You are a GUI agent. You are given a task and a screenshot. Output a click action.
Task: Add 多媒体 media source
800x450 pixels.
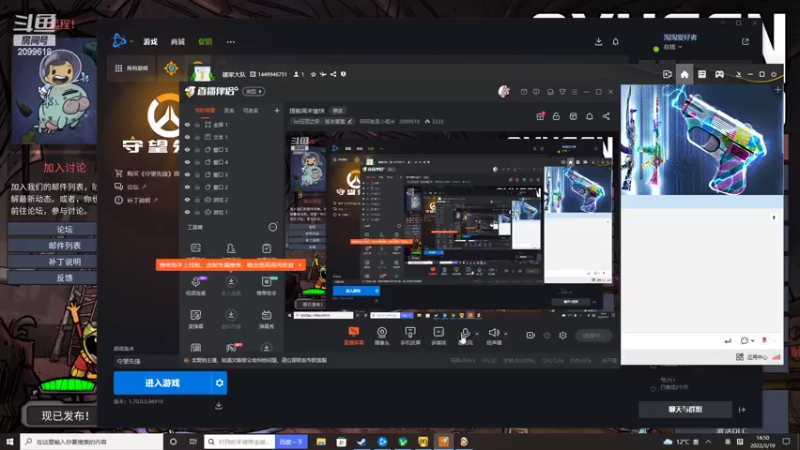pyautogui.click(x=439, y=336)
